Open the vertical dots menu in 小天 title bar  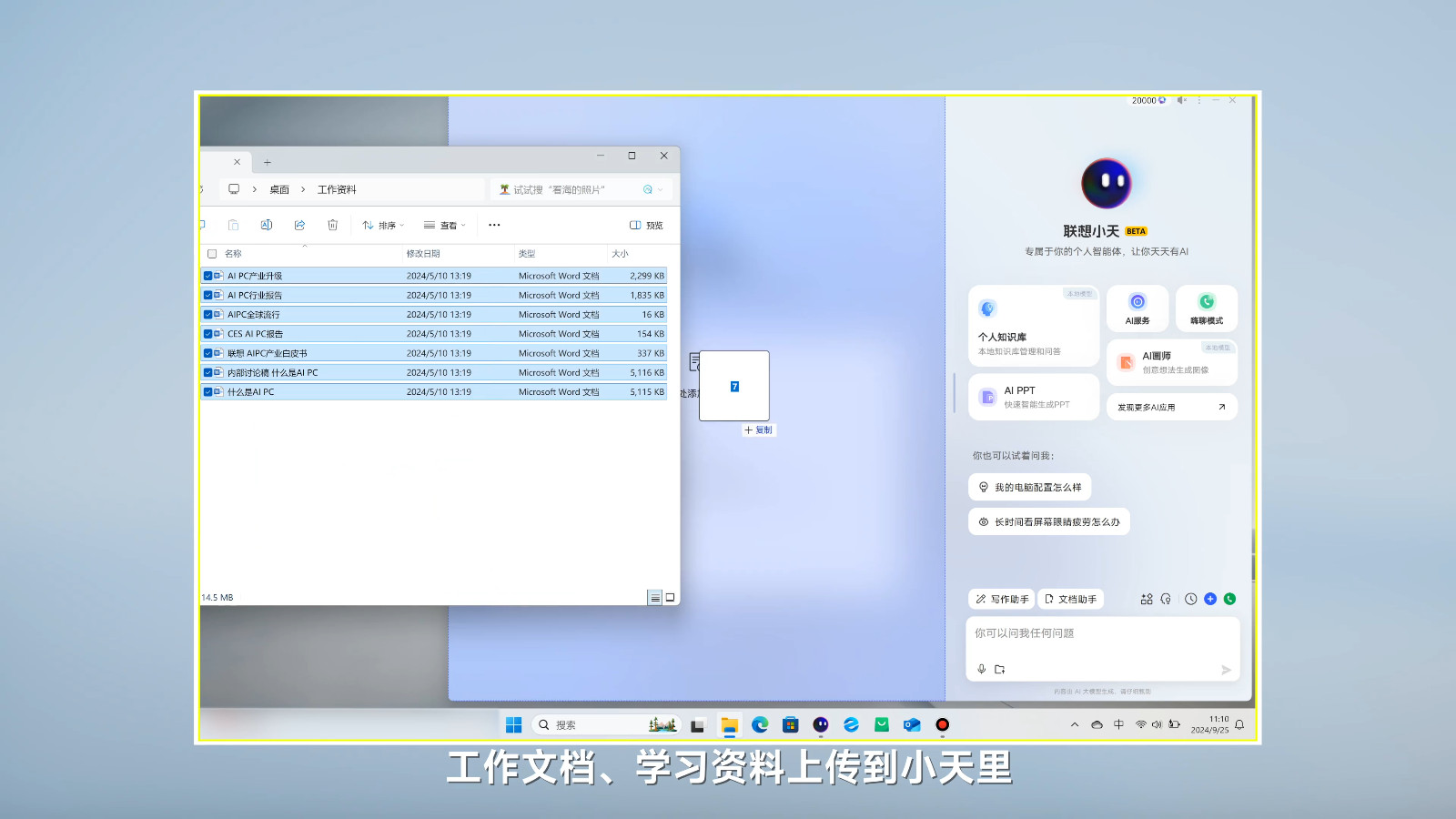[x=1199, y=100]
